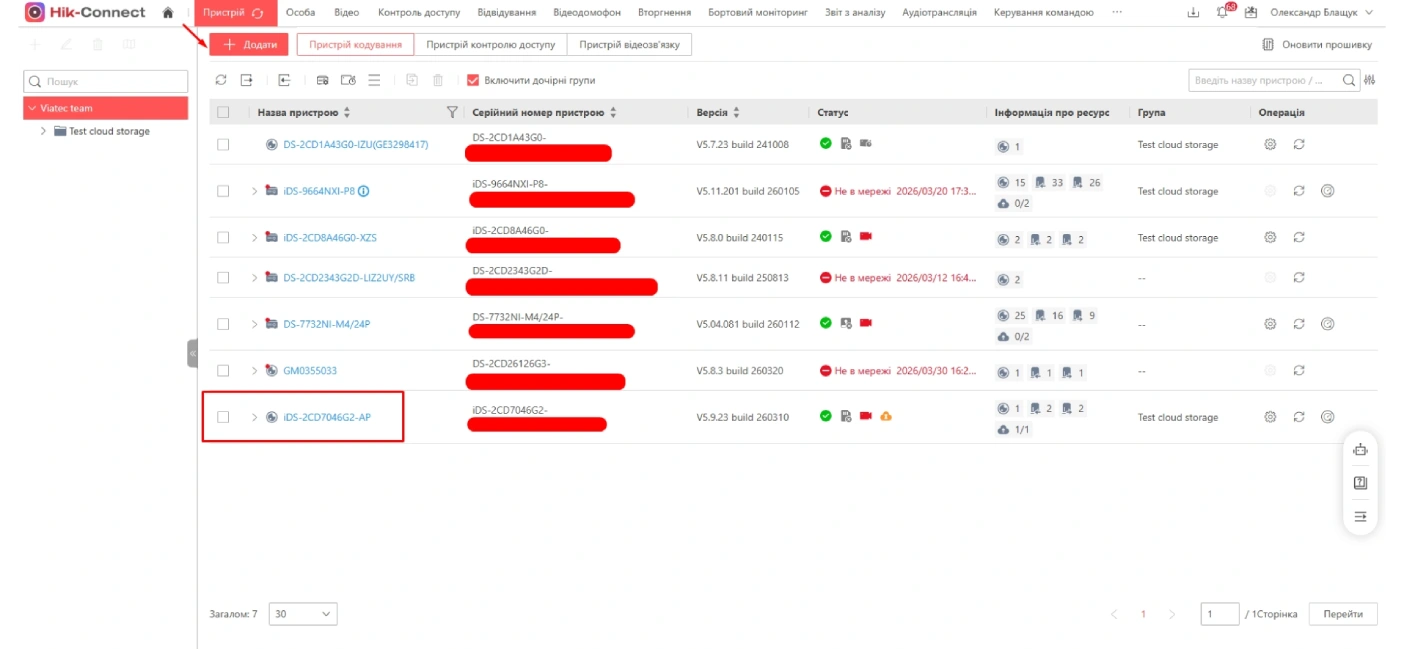This screenshot has width=1404, height=649.
Task: Open the 'Особа' menu tab
Action: [x=301, y=12]
